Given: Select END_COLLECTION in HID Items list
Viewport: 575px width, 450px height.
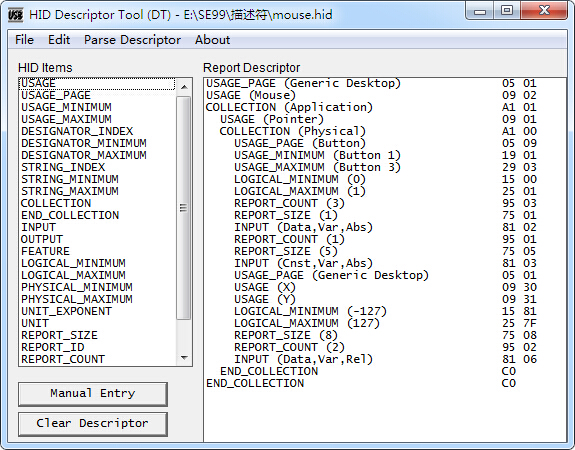Looking at the screenshot, I should [97, 215].
